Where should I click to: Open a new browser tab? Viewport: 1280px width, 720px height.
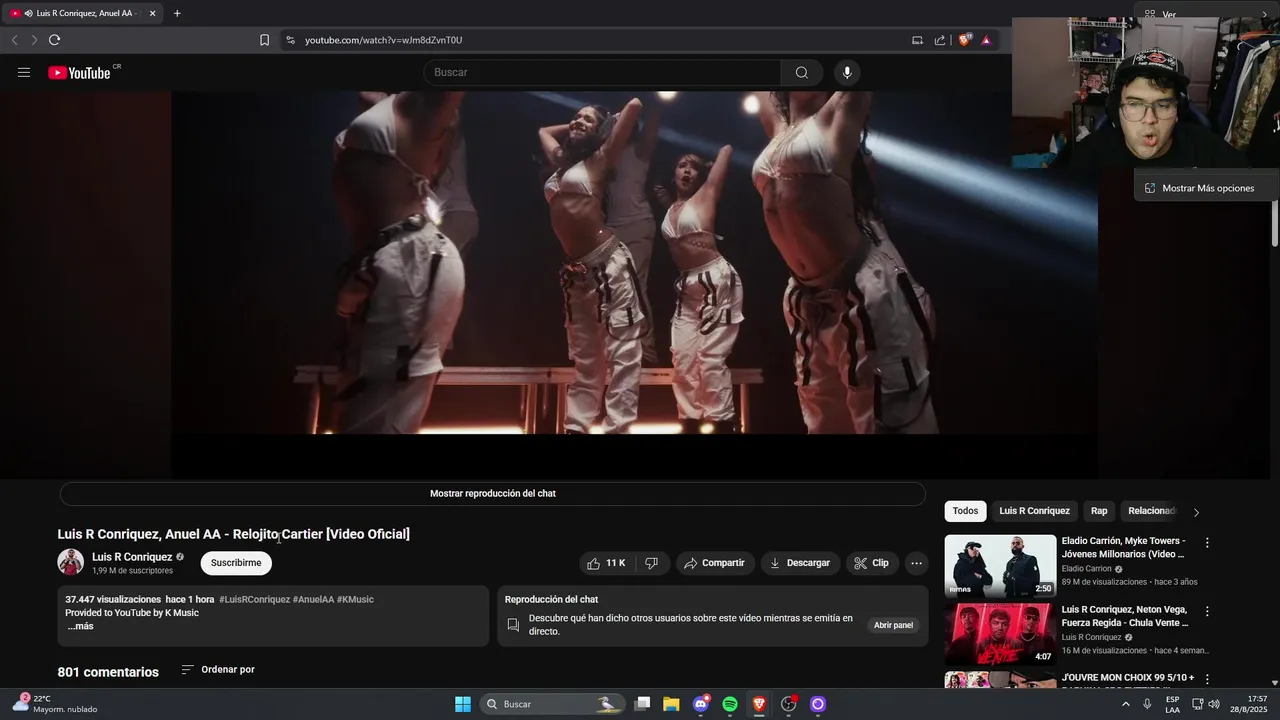pyautogui.click(x=177, y=13)
